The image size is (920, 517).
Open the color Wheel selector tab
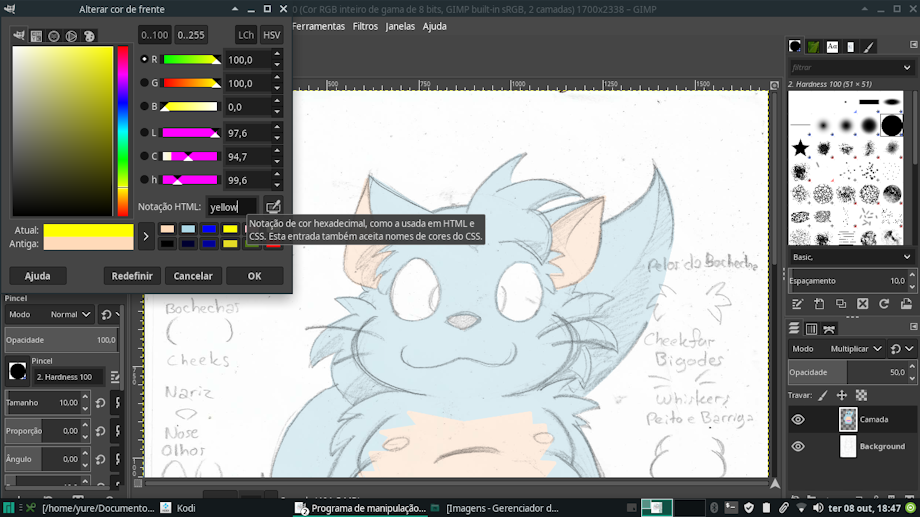(72, 36)
